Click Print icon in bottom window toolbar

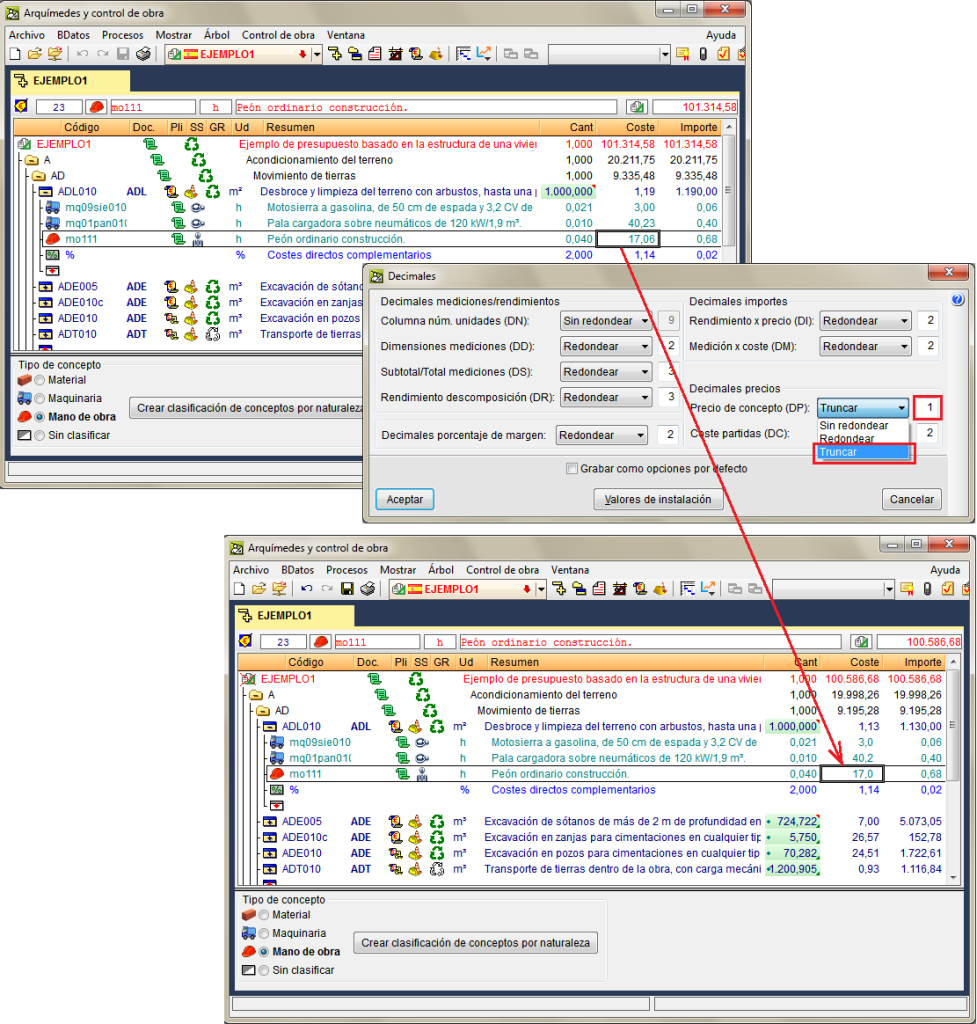tap(368, 589)
